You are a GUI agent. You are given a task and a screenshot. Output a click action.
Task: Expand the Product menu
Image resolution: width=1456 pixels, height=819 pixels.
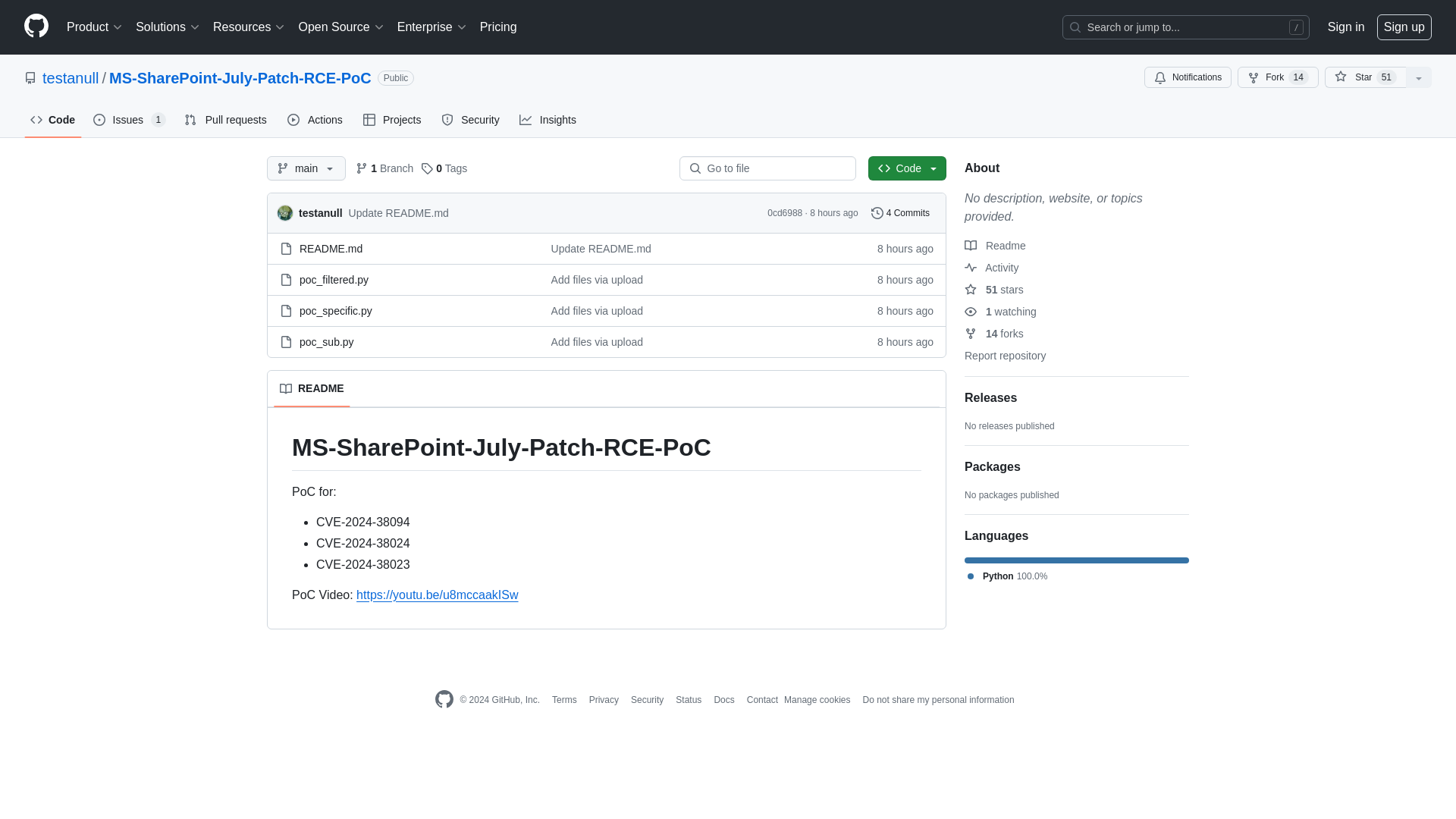94,27
